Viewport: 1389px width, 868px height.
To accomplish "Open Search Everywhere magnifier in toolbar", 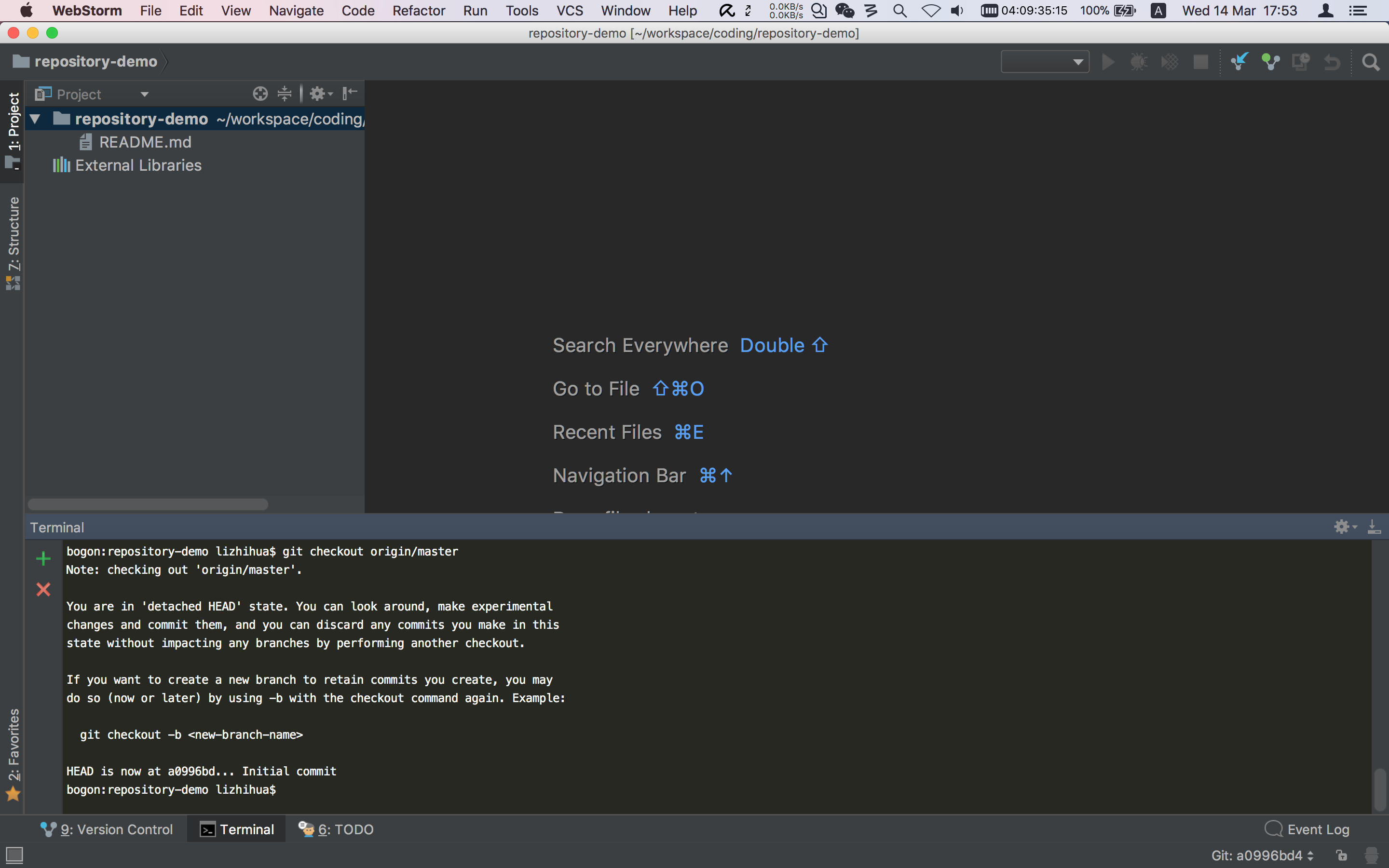I will [x=1371, y=61].
